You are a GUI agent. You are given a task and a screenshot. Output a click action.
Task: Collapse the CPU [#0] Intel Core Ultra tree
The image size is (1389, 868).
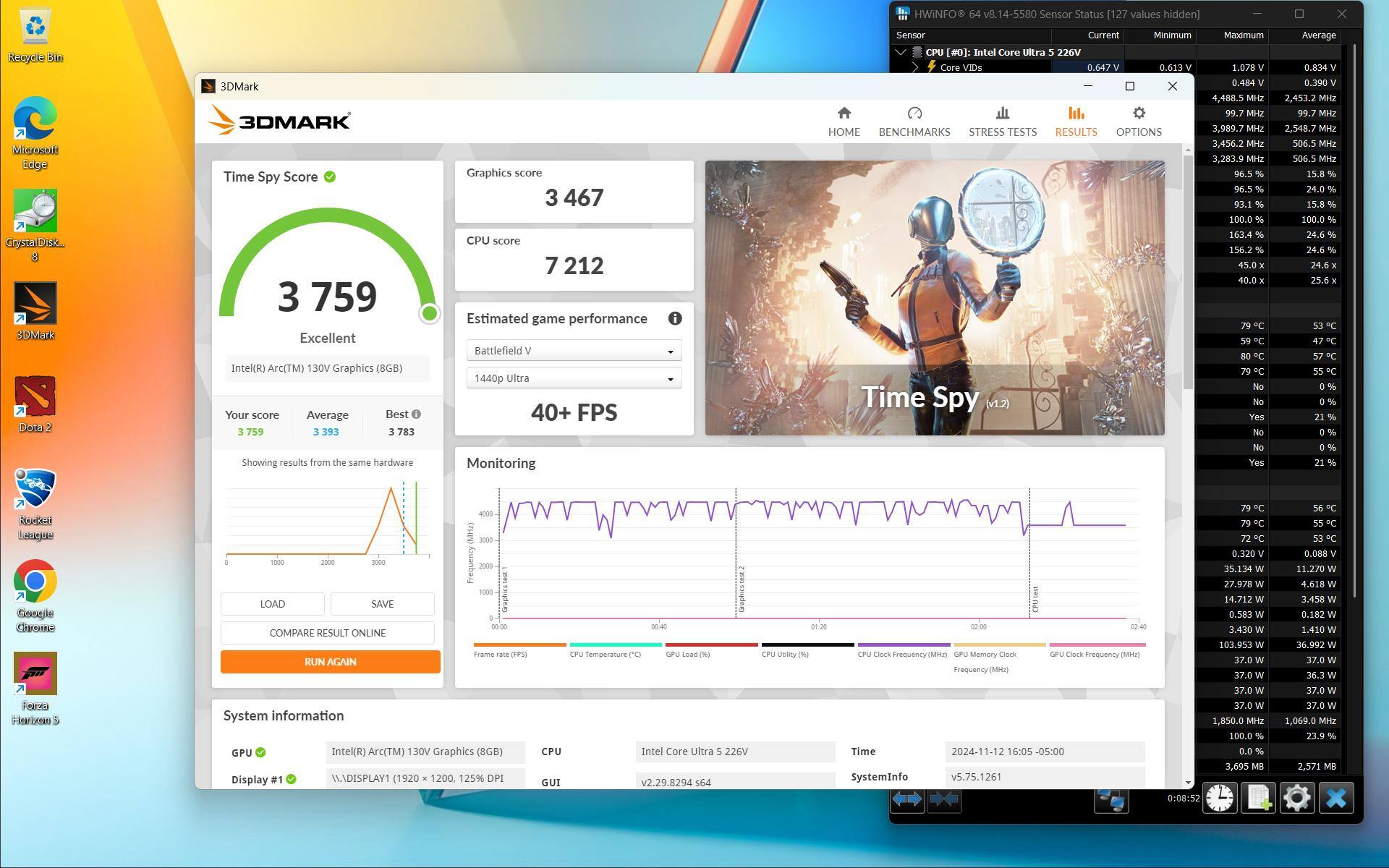coord(901,52)
